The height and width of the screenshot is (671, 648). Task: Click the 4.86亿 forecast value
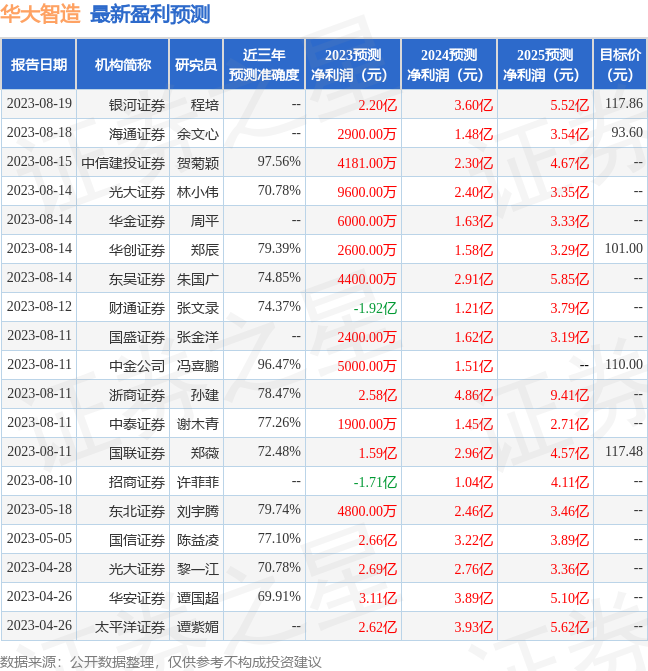click(474, 395)
